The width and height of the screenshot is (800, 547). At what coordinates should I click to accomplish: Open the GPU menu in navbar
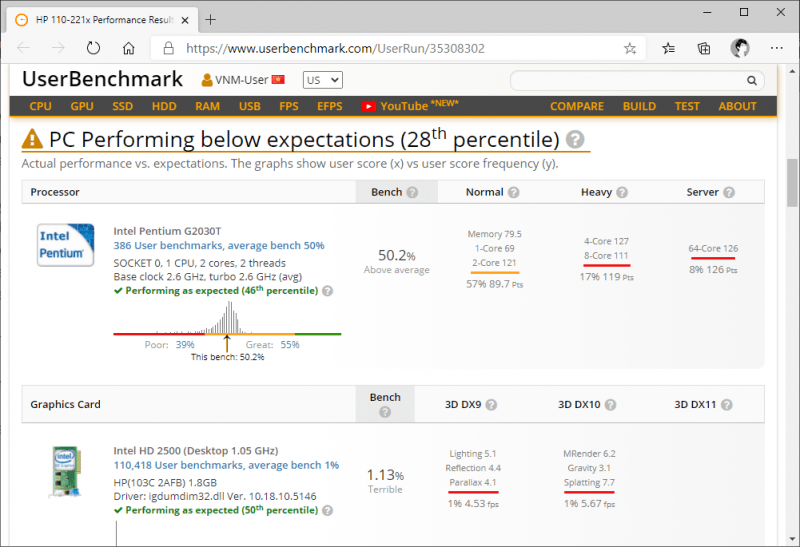pyautogui.click(x=82, y=106)
